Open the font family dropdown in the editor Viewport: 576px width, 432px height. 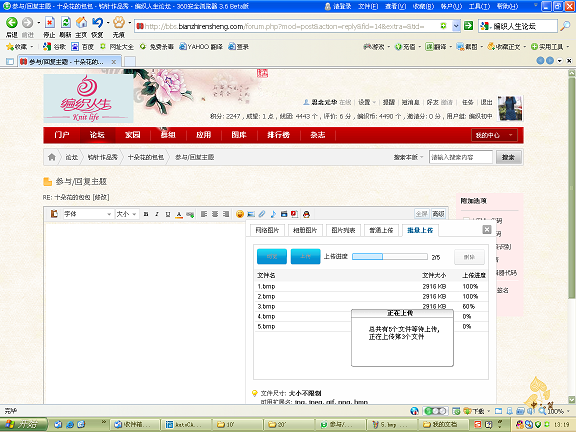(87, 214)
